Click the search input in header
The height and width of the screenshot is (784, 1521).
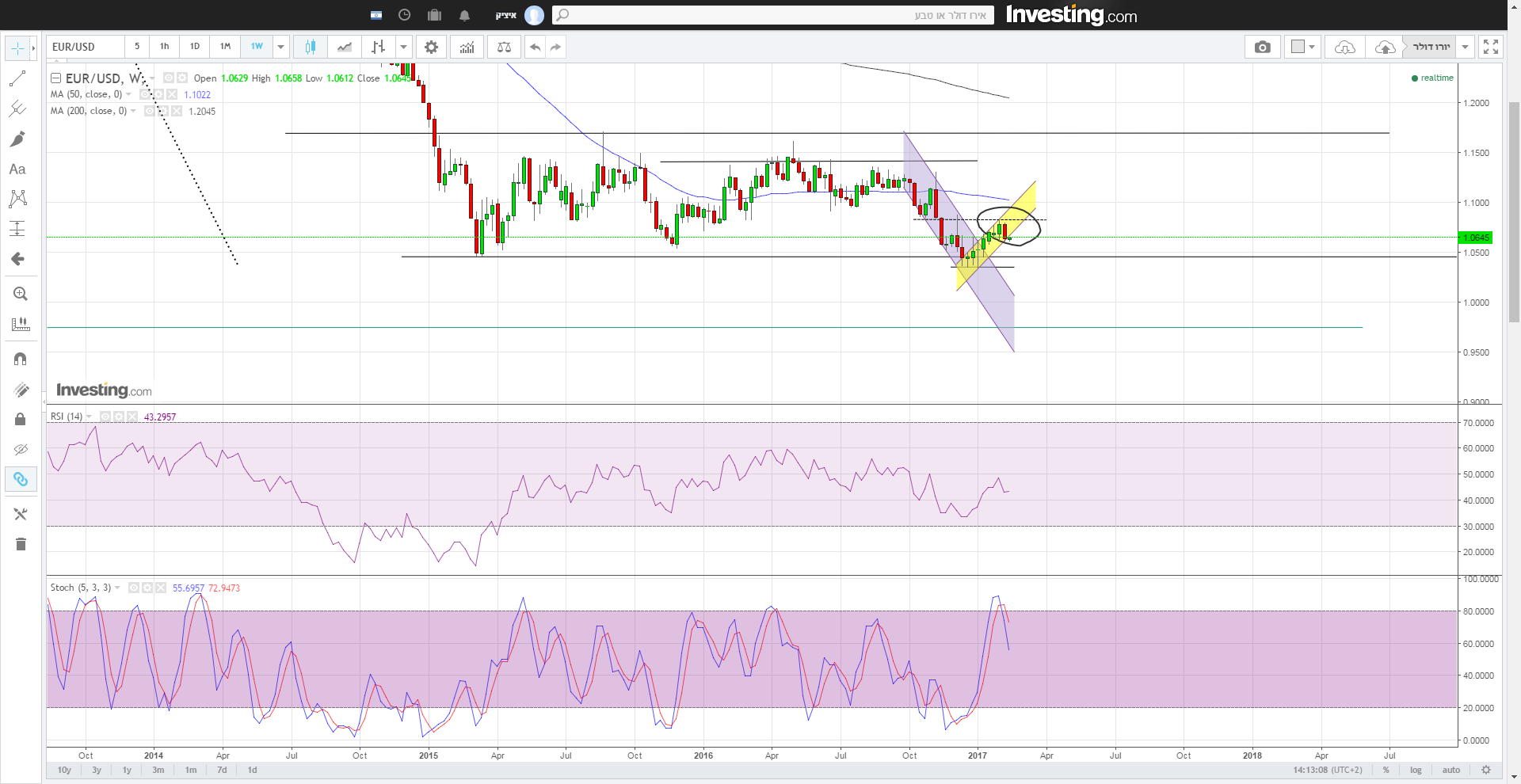click(x=772, y=15)
